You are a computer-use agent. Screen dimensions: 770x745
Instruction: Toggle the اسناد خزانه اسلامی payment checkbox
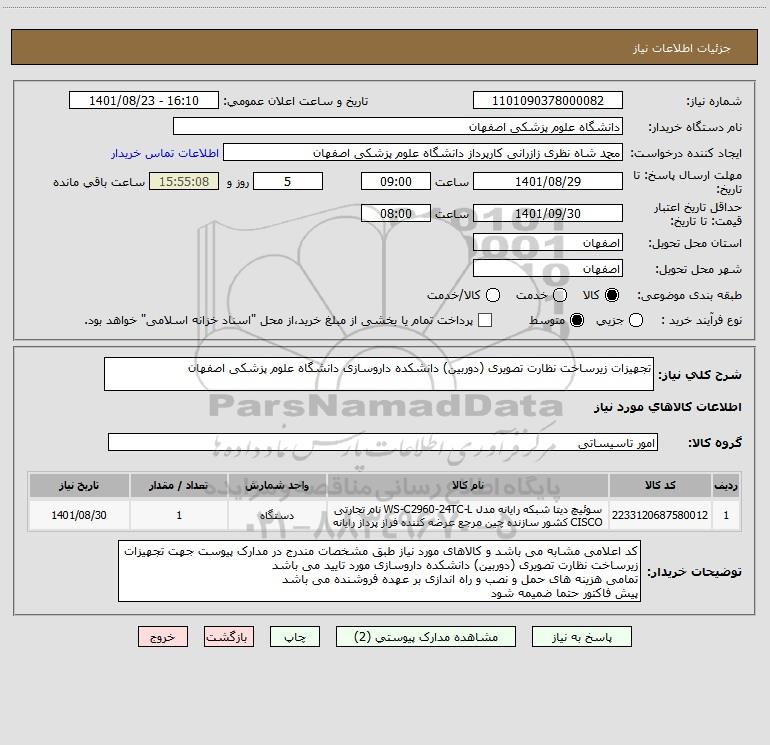[x=485, y=320]
